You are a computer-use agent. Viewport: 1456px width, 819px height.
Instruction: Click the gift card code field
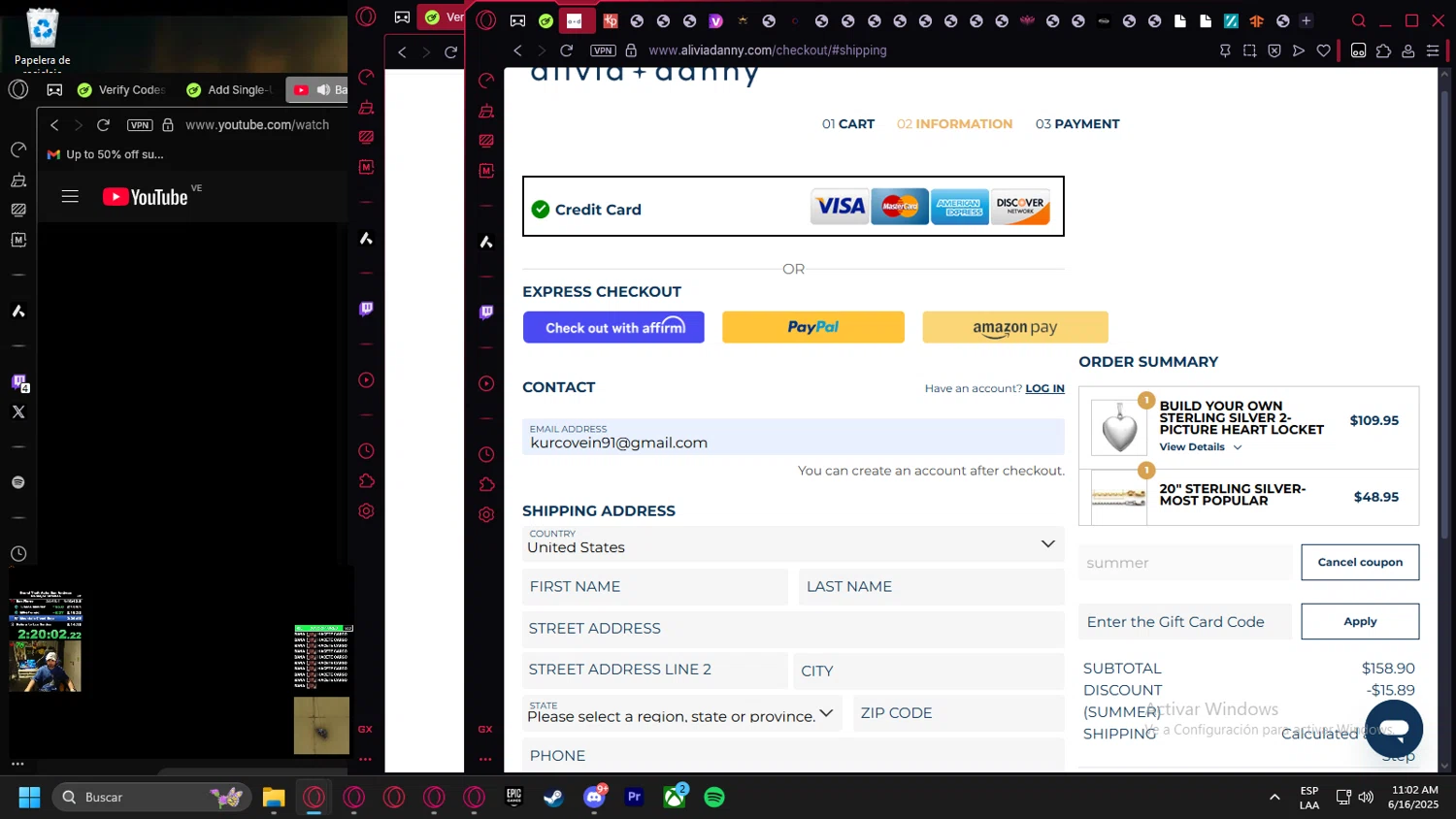pyautogui.click(x=1185, y=621)
